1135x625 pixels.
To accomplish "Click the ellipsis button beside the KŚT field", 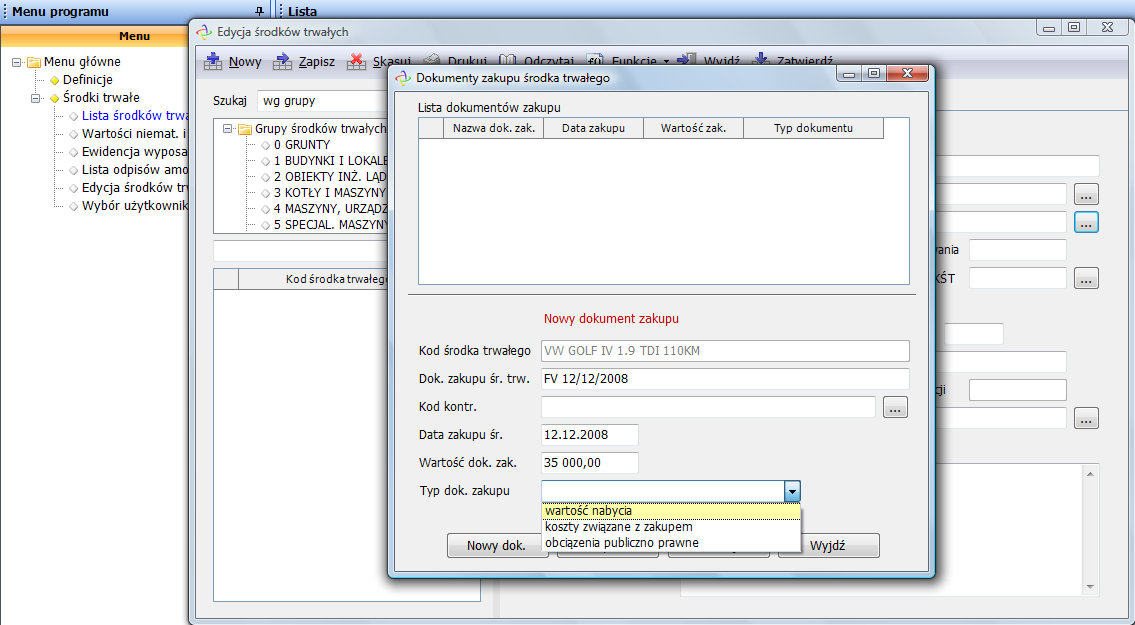I will [x=1086, y=278].
